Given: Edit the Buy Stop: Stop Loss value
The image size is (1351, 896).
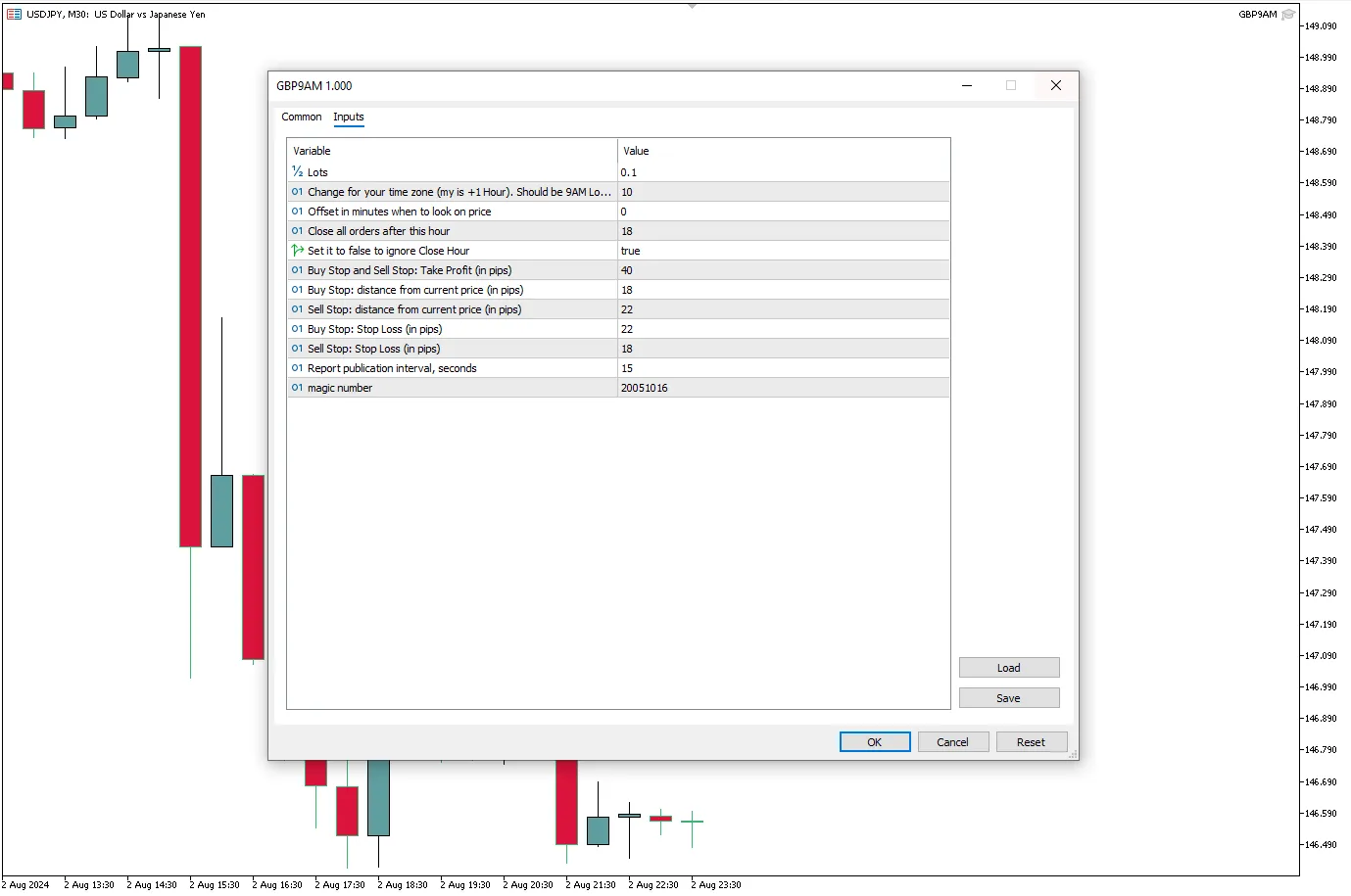Looking at the screenshot, I should (784, 329).
